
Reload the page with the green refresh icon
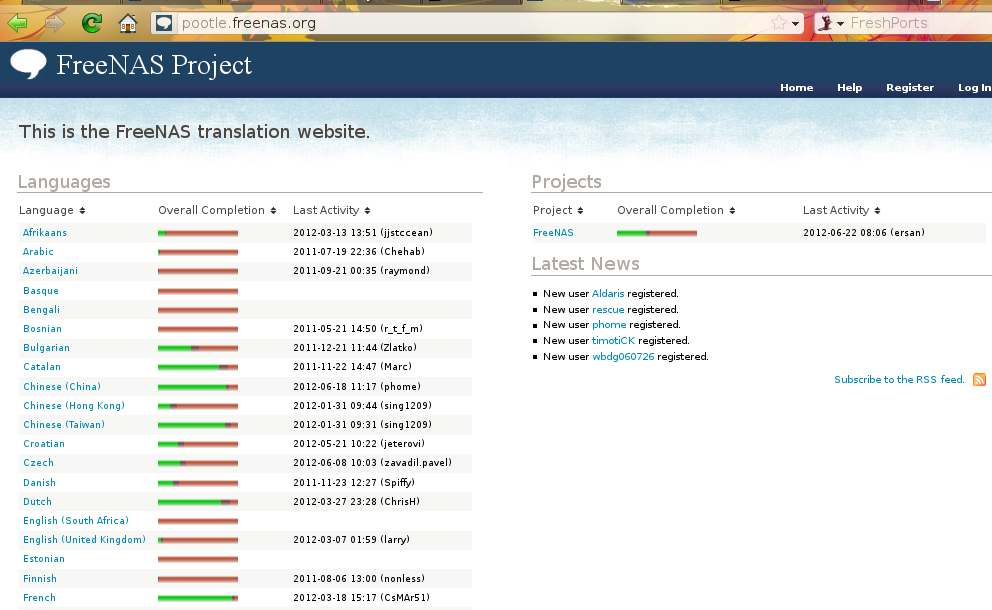point(92,23)
